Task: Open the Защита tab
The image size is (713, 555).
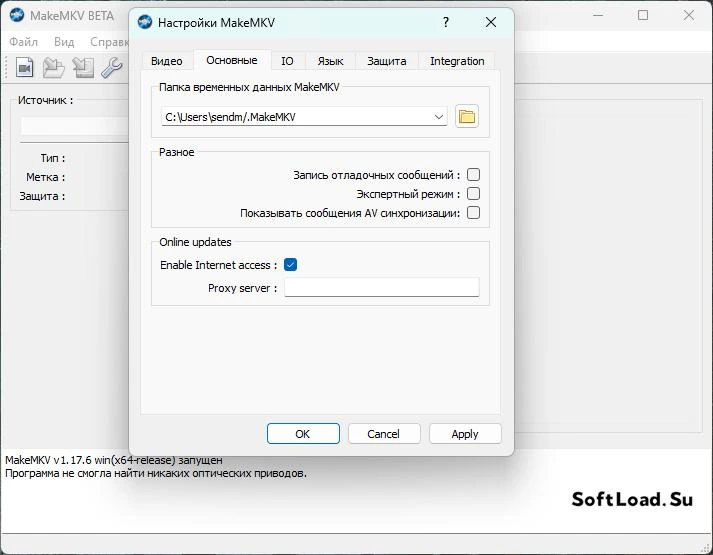Action: pos(387,61)
